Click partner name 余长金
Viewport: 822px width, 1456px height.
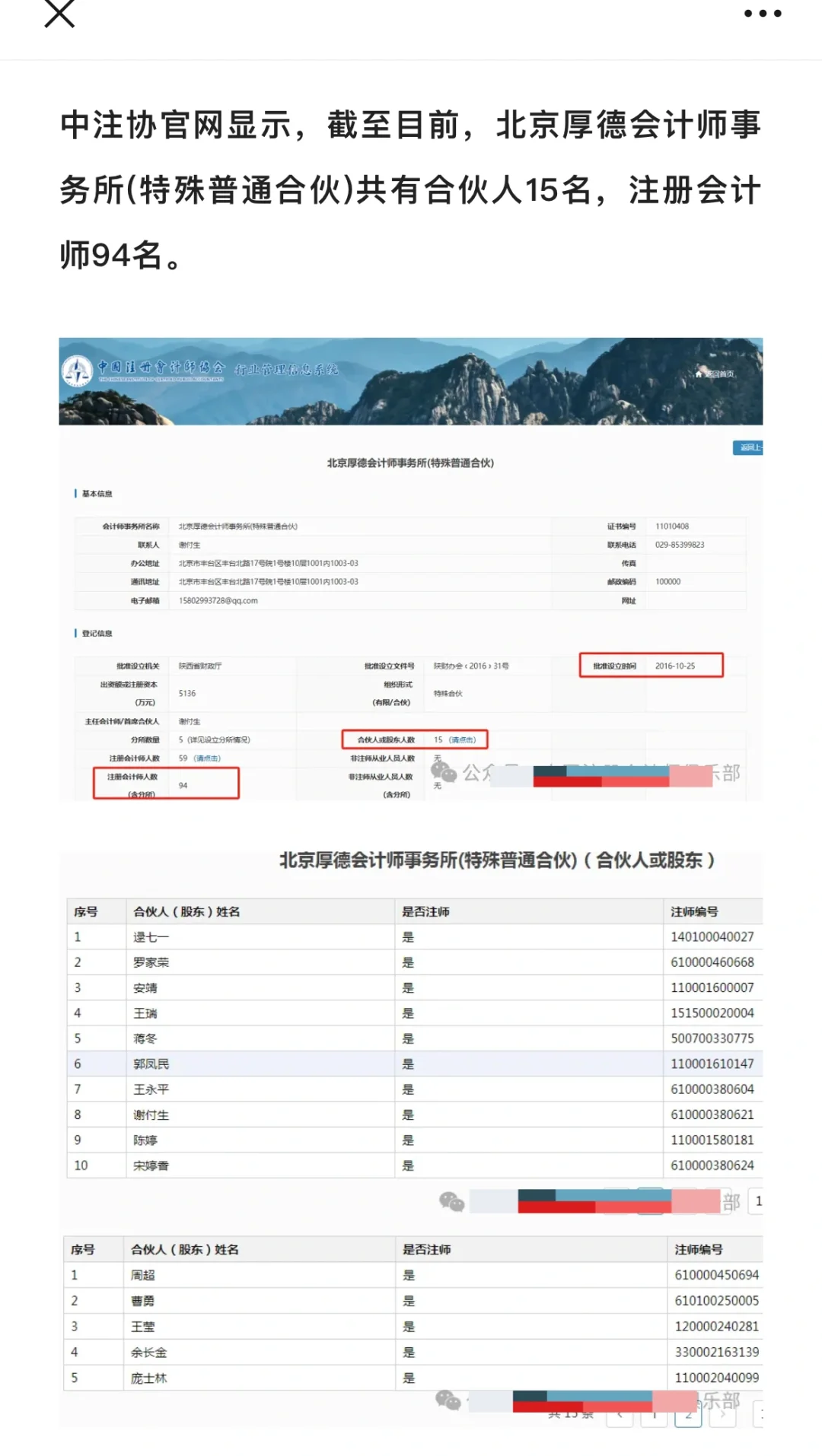(148, 1352)
